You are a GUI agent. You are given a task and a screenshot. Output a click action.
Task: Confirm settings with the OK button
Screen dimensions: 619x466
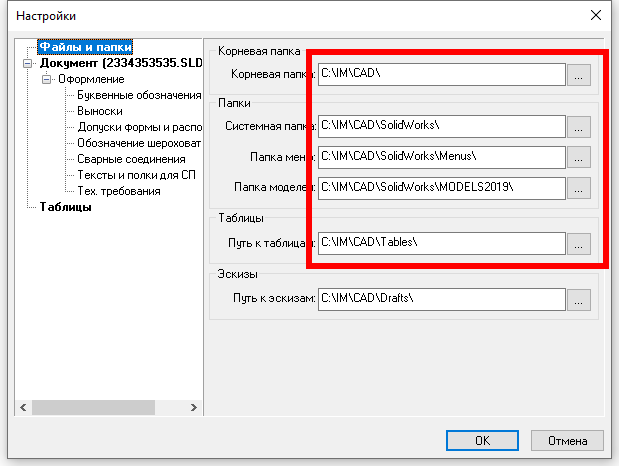tap(482, 440)
